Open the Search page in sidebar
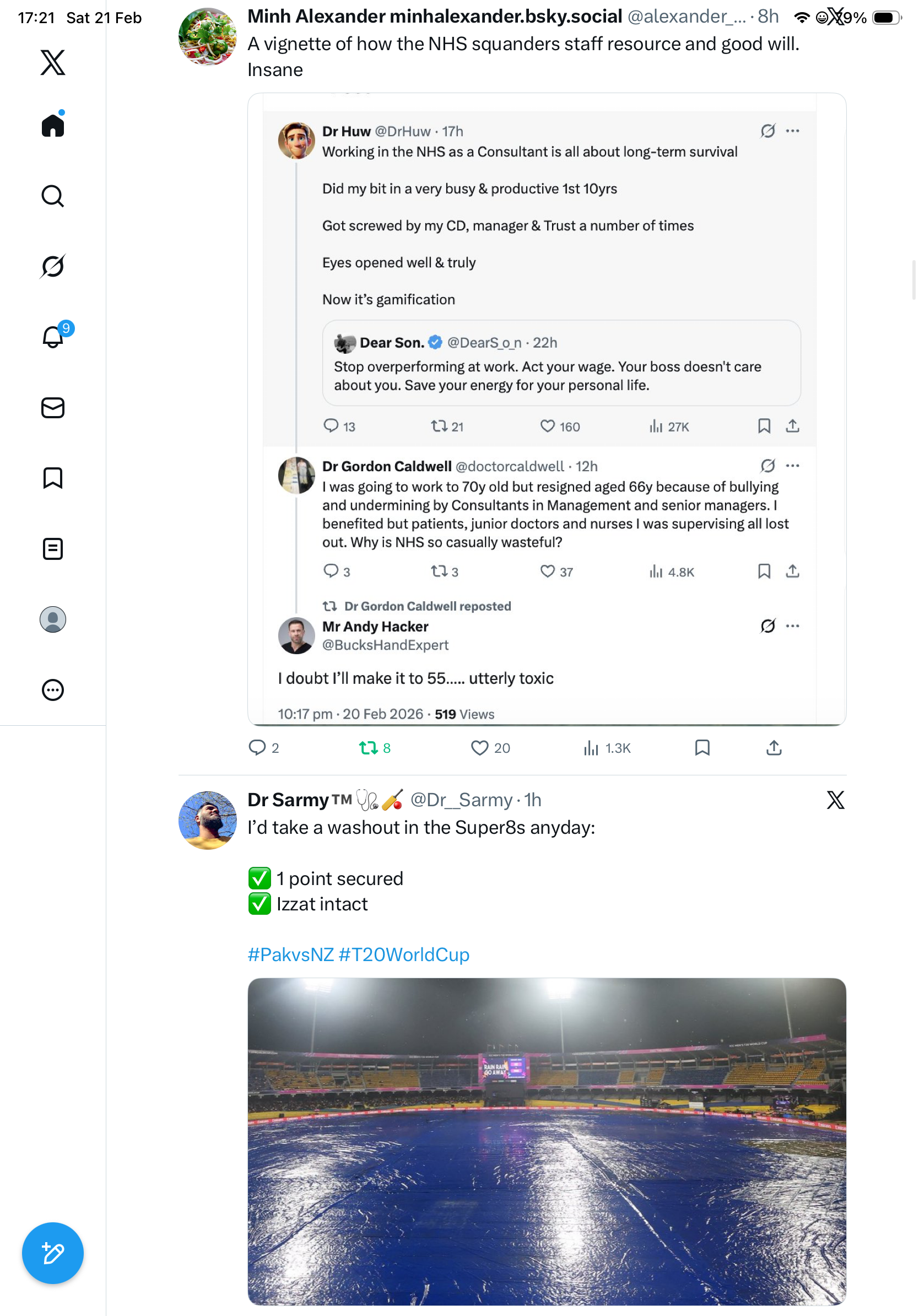The width and height of the screenshot is (919, 1316). point(53,196)
